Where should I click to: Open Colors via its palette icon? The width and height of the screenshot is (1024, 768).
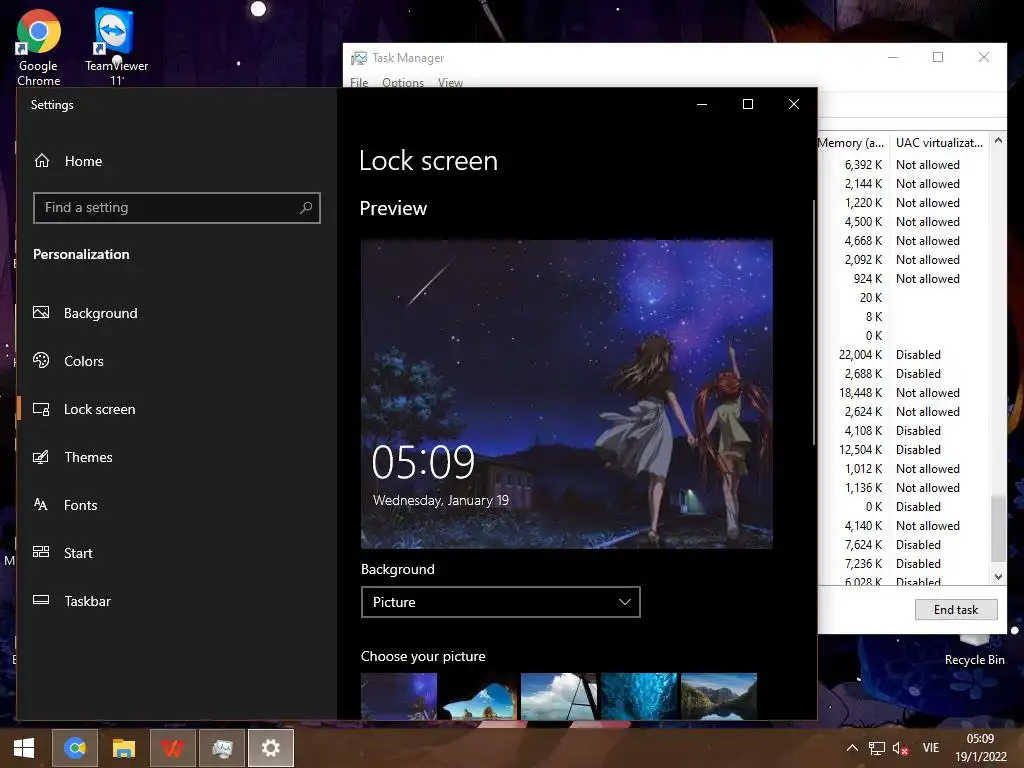tap(41, 360)
